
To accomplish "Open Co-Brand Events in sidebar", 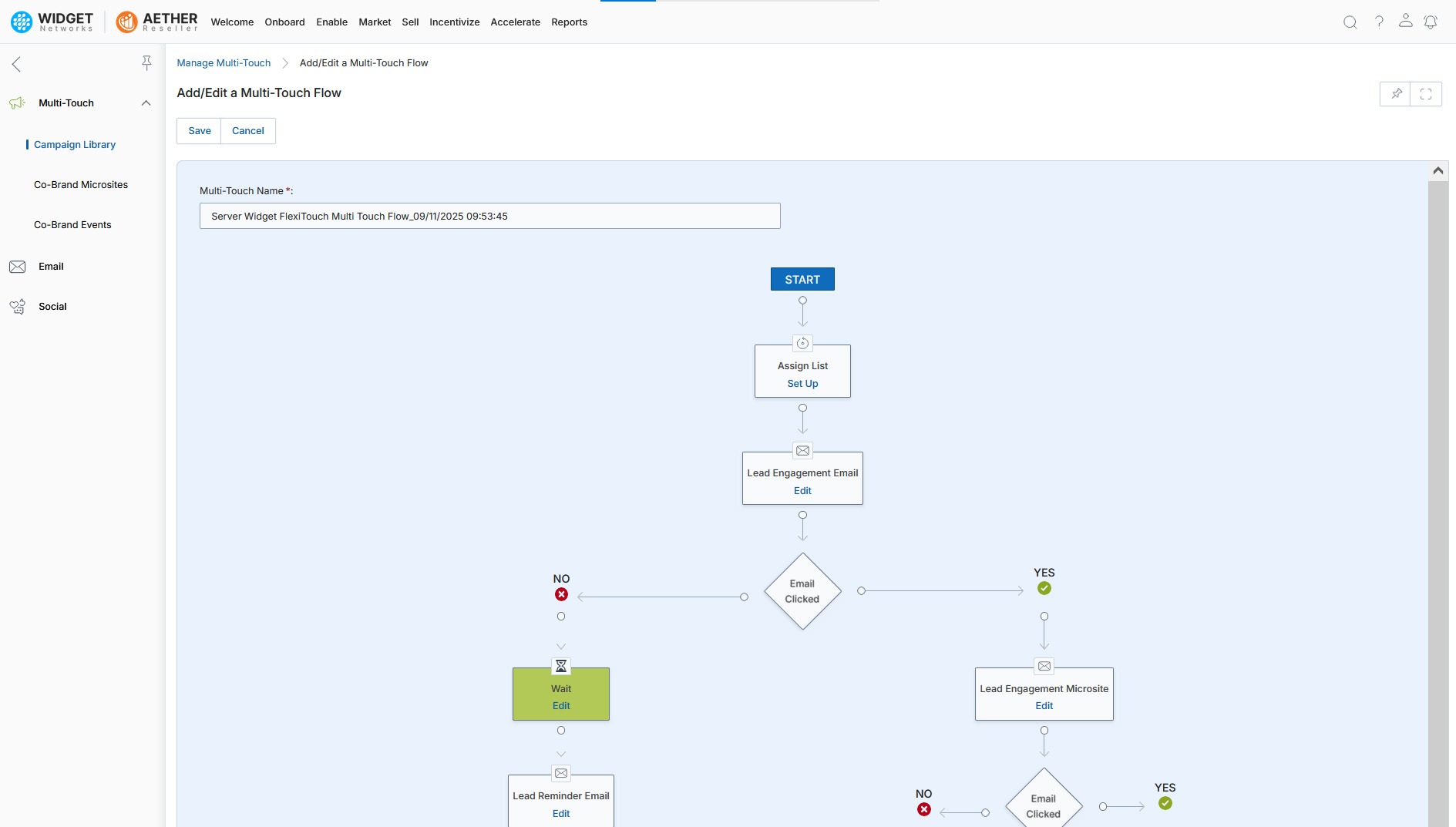I will click(72, 225).
